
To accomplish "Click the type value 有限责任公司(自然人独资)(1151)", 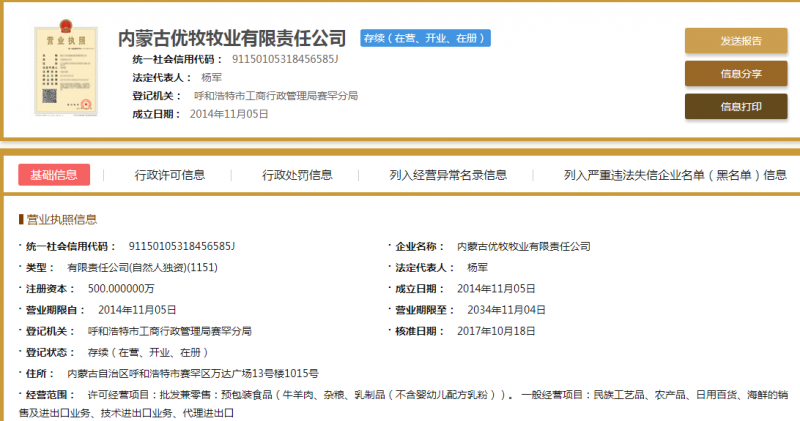I will pos(142,267).
